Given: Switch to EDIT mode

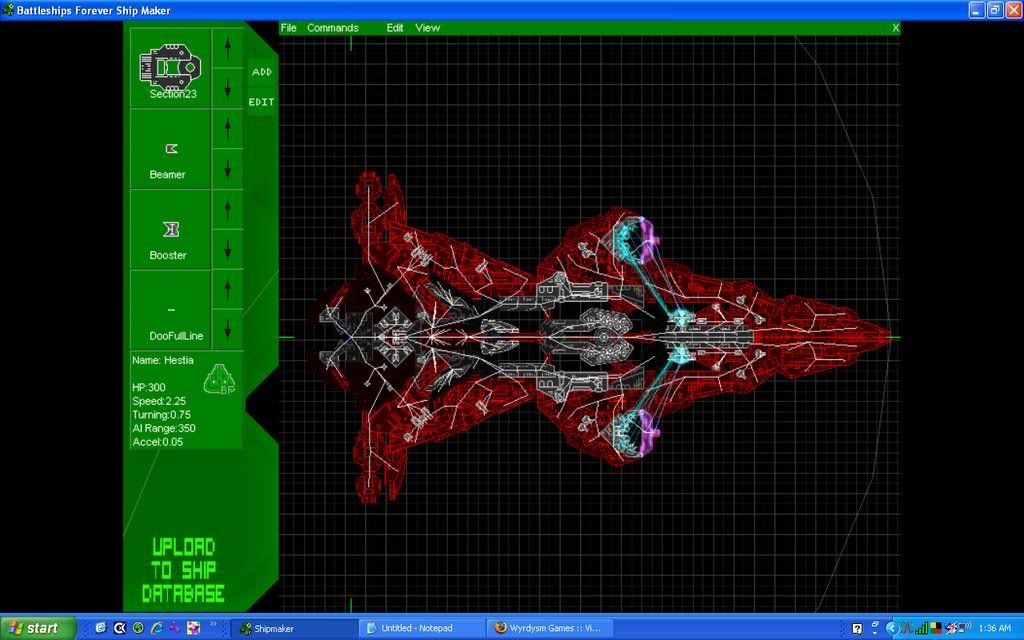Looking at the screenshot, I should click(x=262, y=102).
